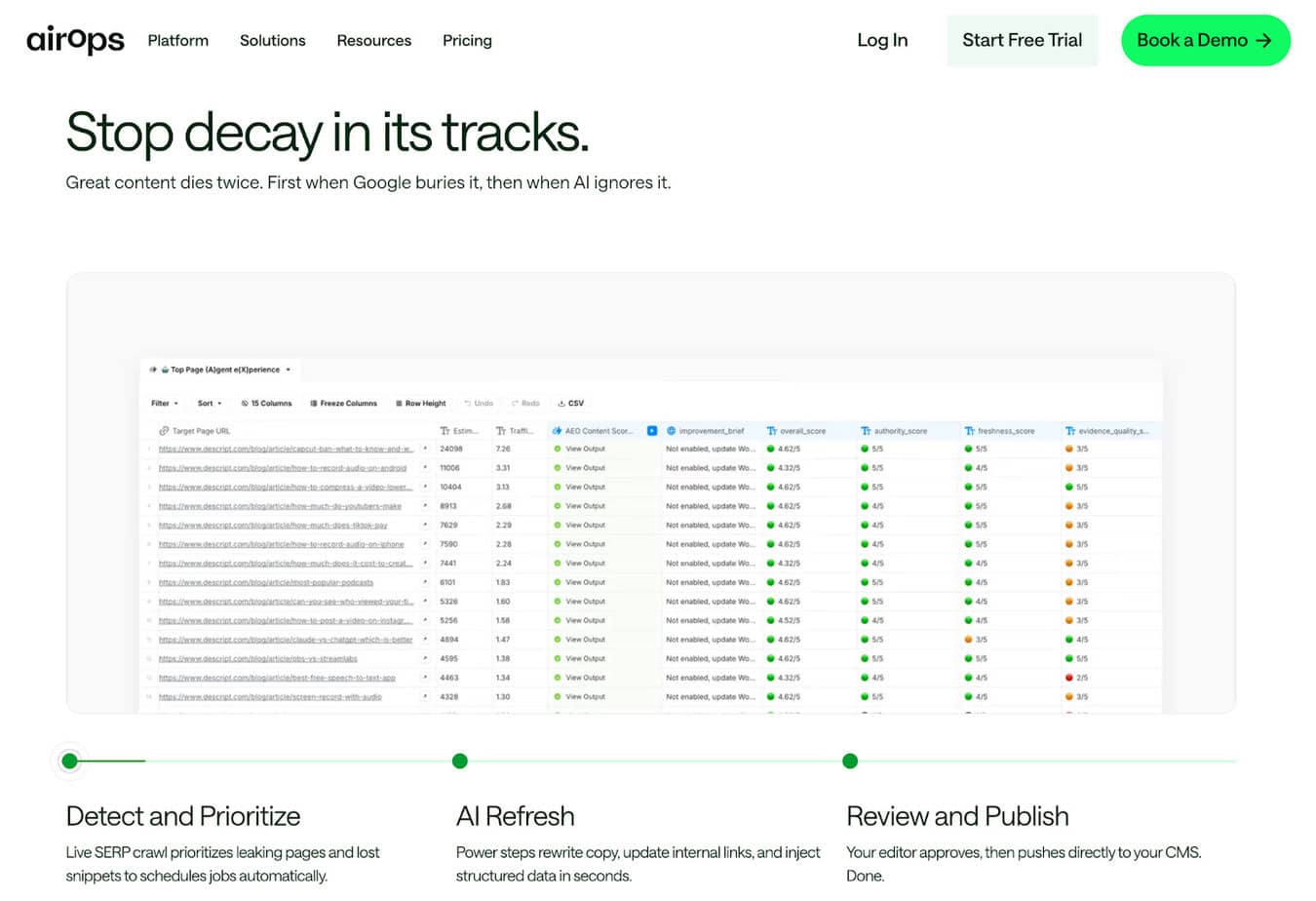
Task: Open external link arrow for the first URL row
Action: [425, 450]
